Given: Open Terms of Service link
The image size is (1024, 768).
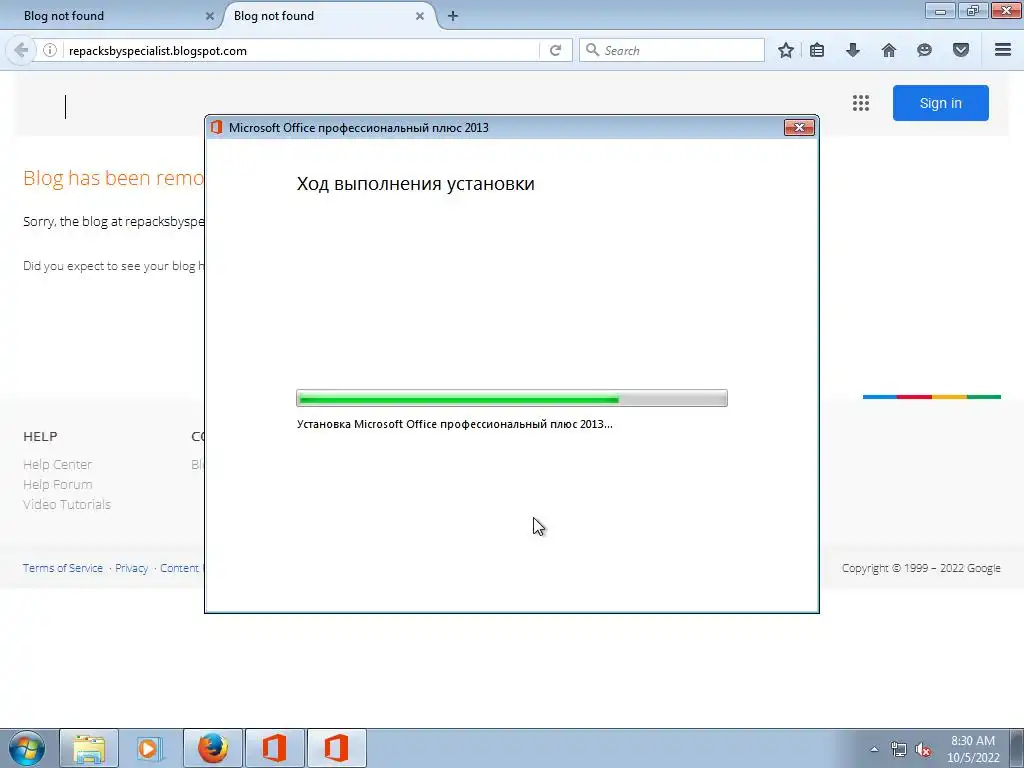Looking at the screenshot, I should [63, 568].
